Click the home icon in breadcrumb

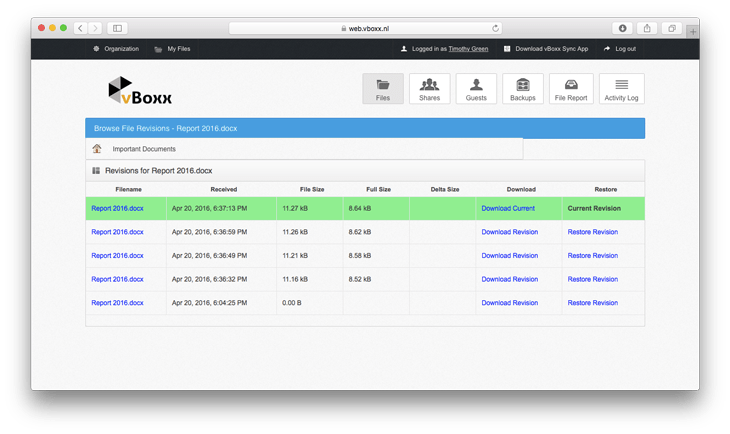pyautogui.click(x=97, y=149)
